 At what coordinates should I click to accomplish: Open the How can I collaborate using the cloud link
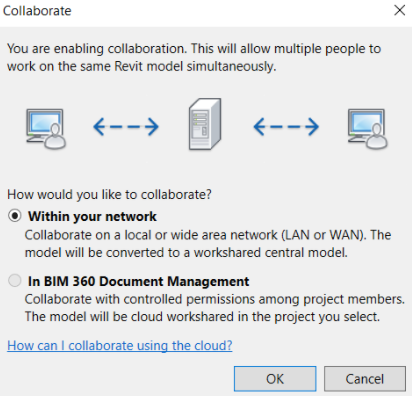pos(120,346)
